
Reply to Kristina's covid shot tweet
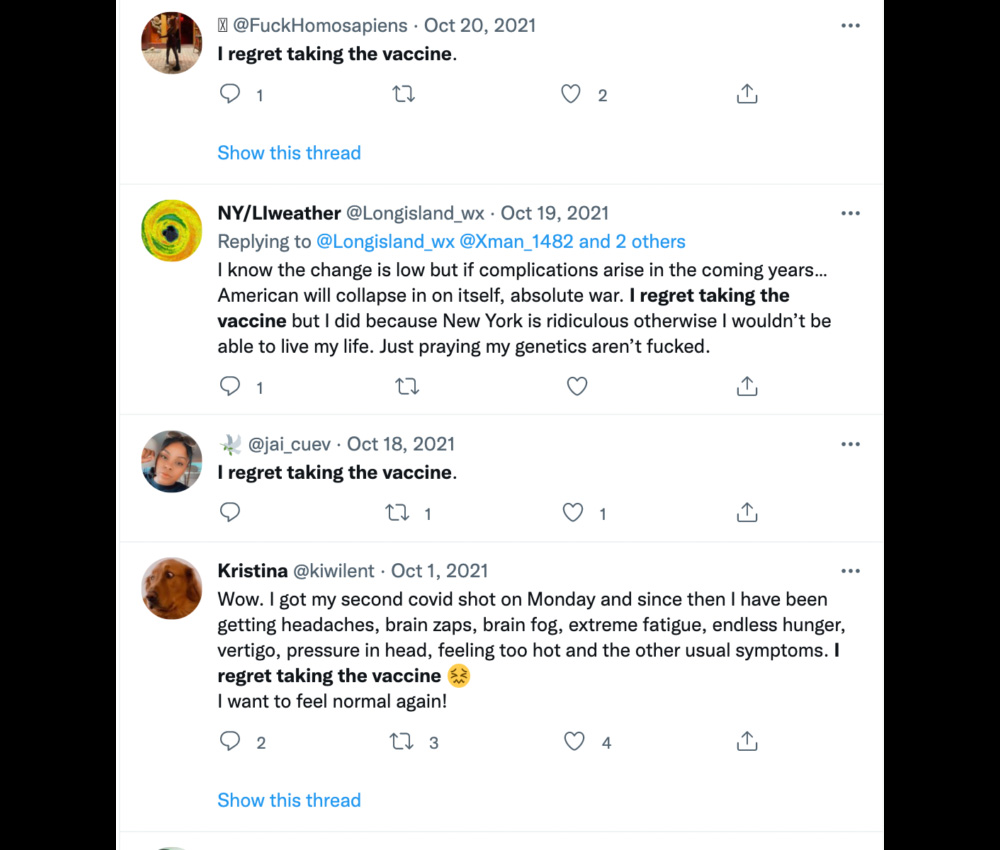tap(230, 741)
